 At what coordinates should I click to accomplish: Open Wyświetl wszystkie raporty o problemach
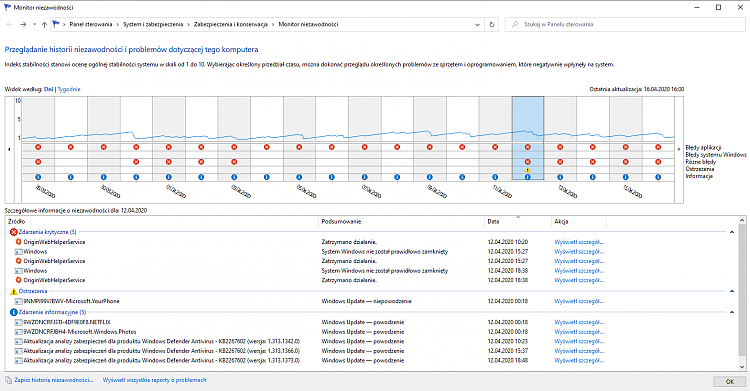point(154,380)
